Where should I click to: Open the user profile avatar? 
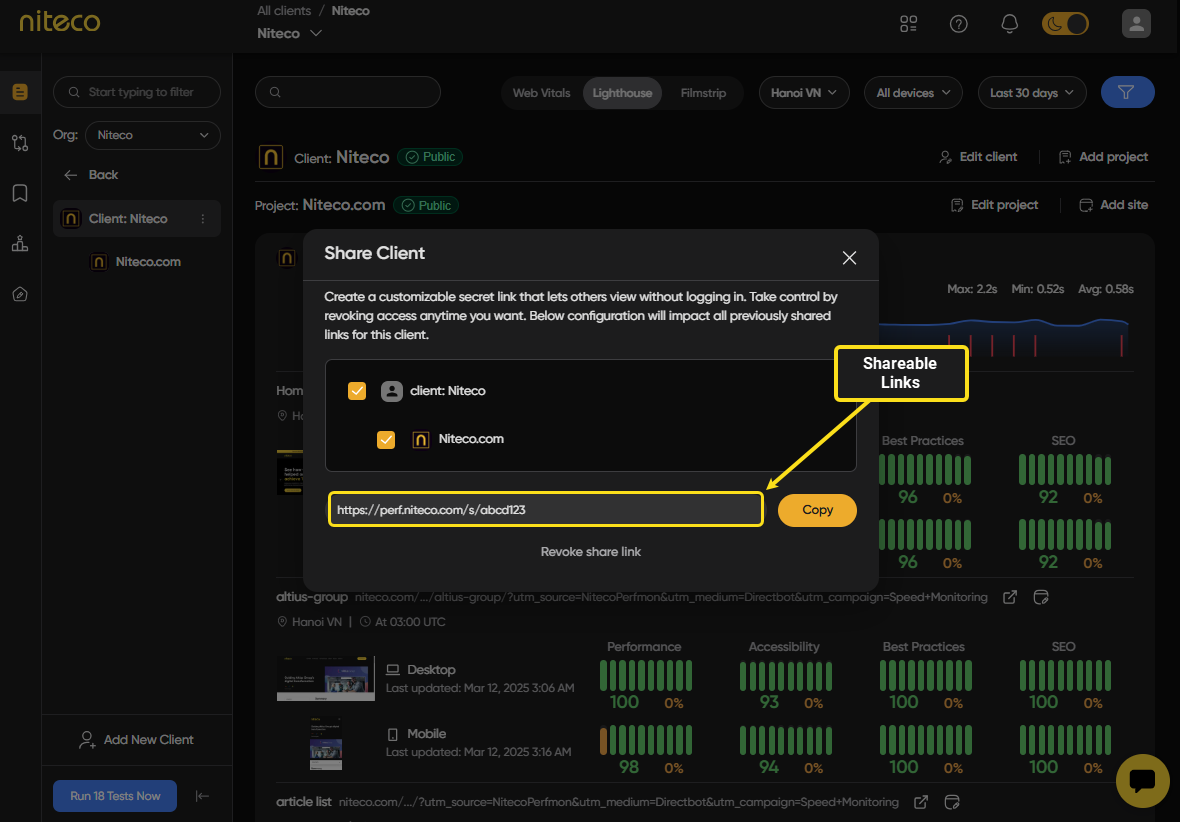tap(1136, 24)
